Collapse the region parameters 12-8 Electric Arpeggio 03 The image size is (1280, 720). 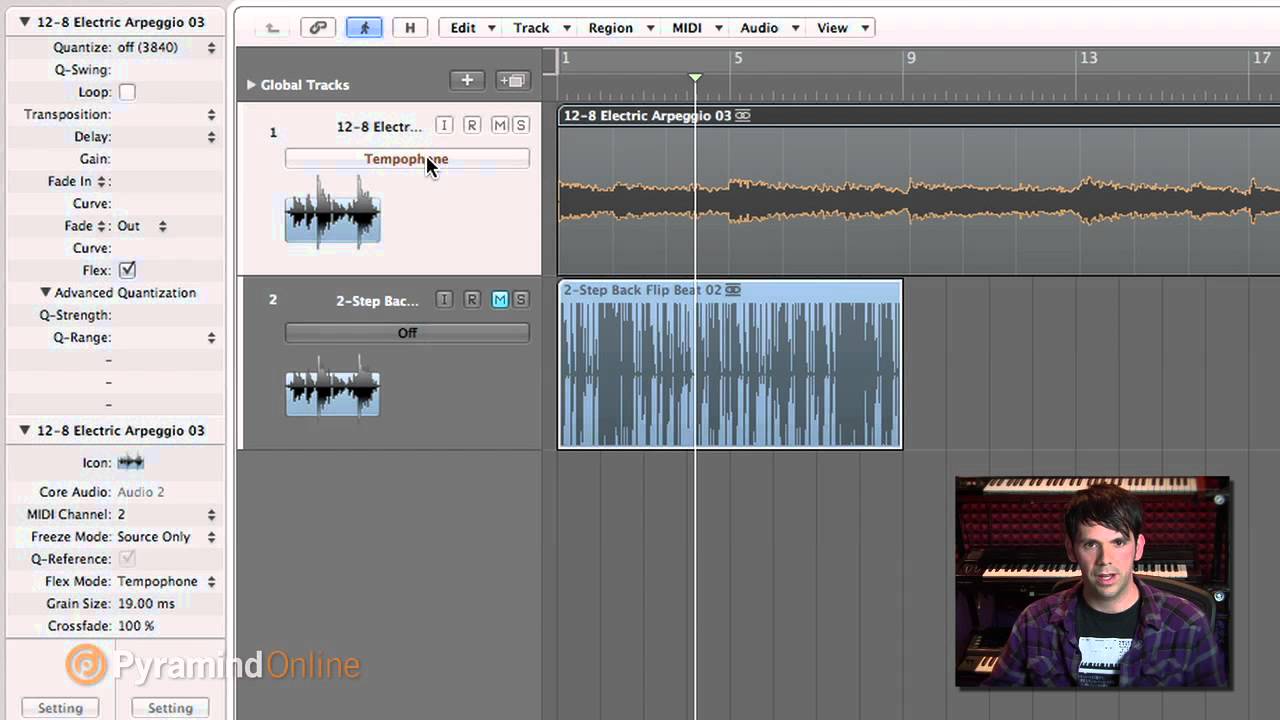[24, 21]
